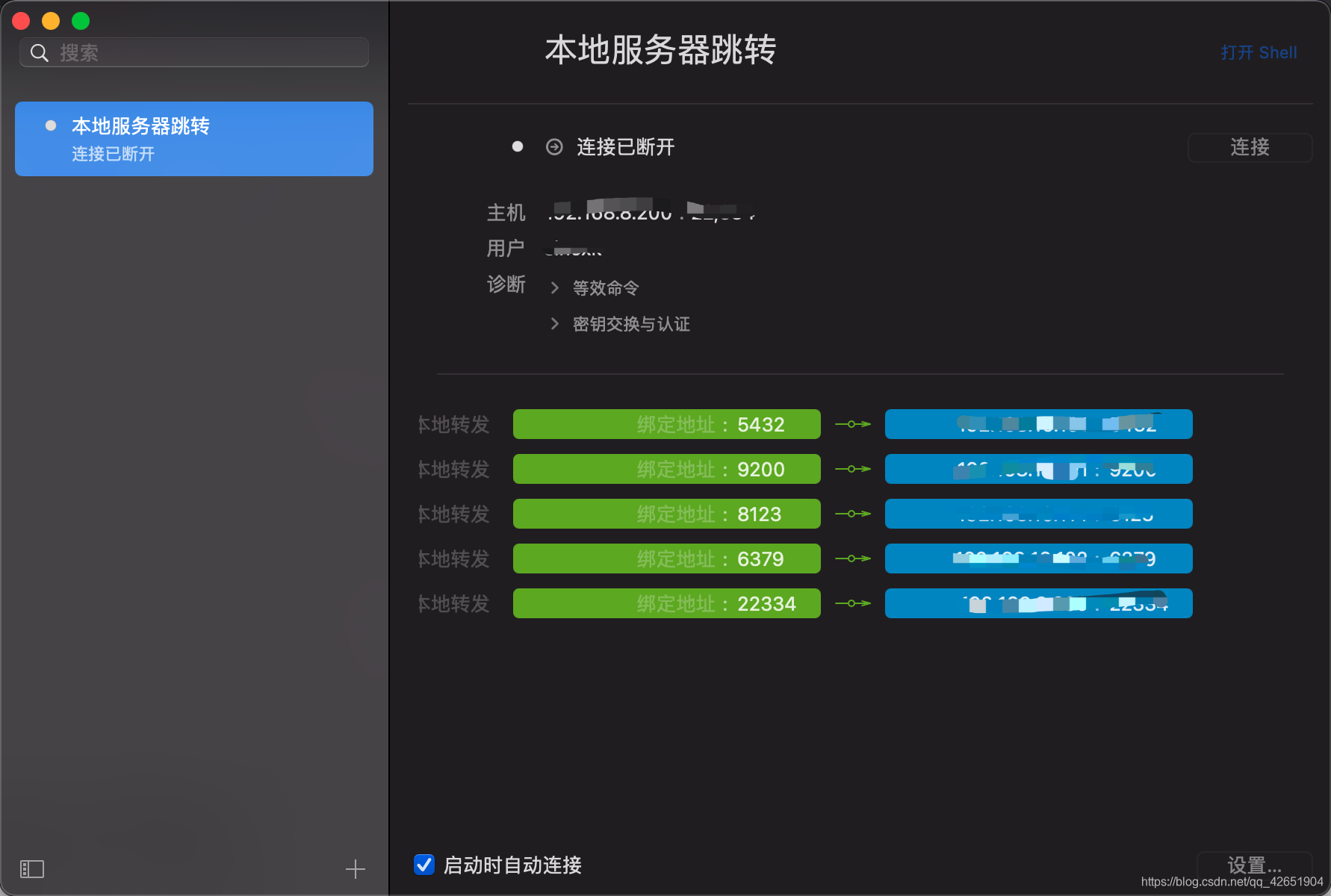1331x896 pixels.
Task: Click the yellow minimize window button
Action: (51, 21)
